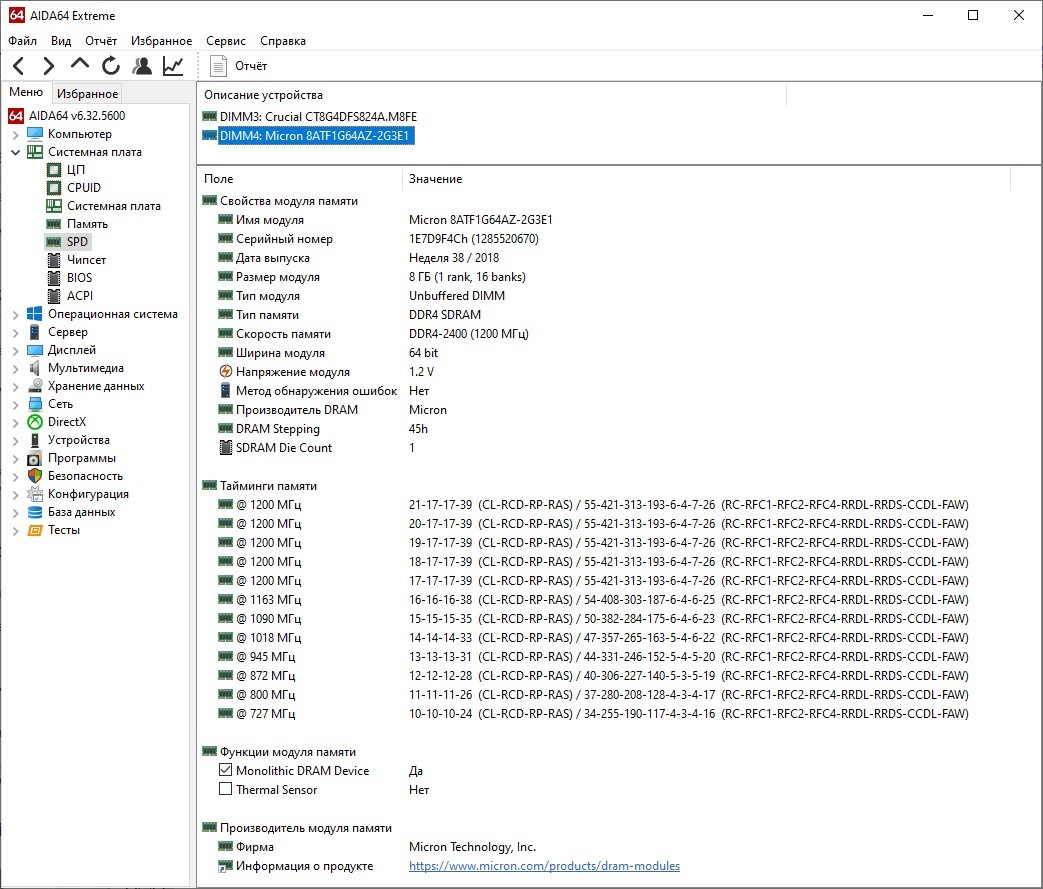This screenshot has height=889, width=1043.
Task: Expand the Компьютер tree node
Action: click(15, 134)
